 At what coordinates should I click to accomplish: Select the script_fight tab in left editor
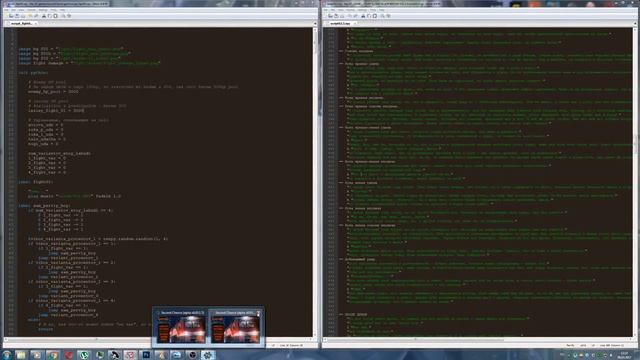coord(21,23)
